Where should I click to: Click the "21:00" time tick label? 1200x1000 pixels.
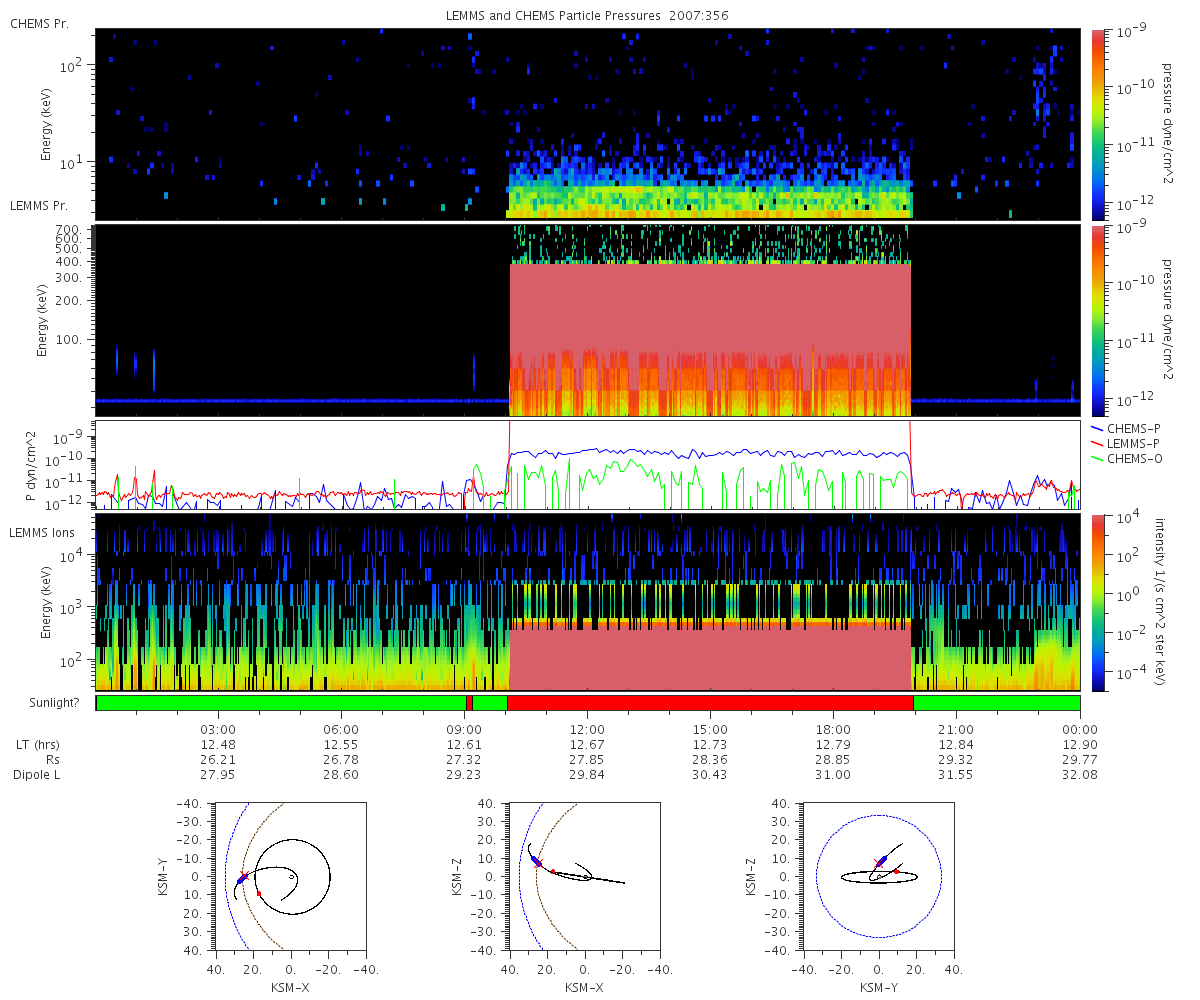pyautogui.click(x=957, y=728)
